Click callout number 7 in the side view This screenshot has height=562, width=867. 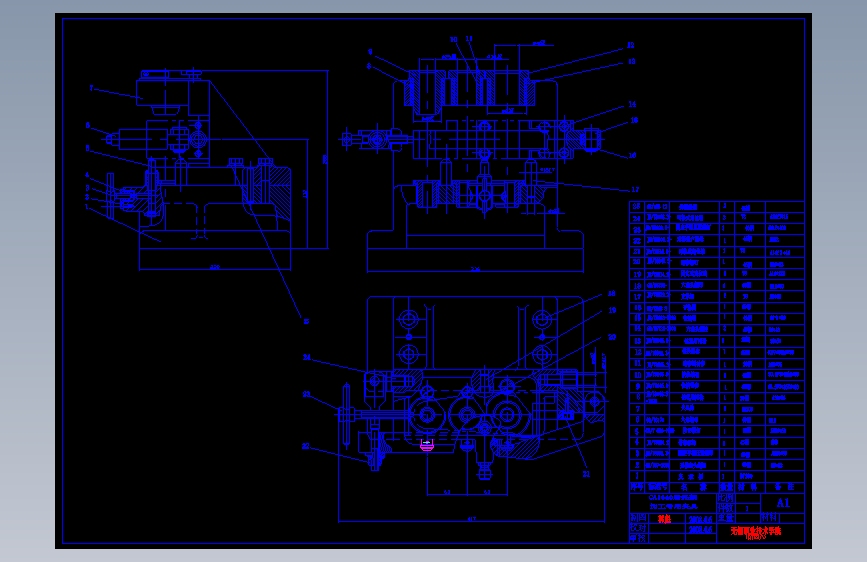tap(91, 88)
